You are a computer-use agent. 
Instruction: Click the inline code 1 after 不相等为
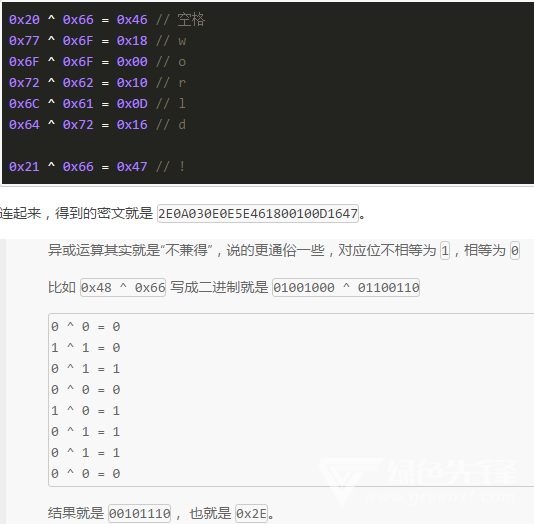click(445, 251)
